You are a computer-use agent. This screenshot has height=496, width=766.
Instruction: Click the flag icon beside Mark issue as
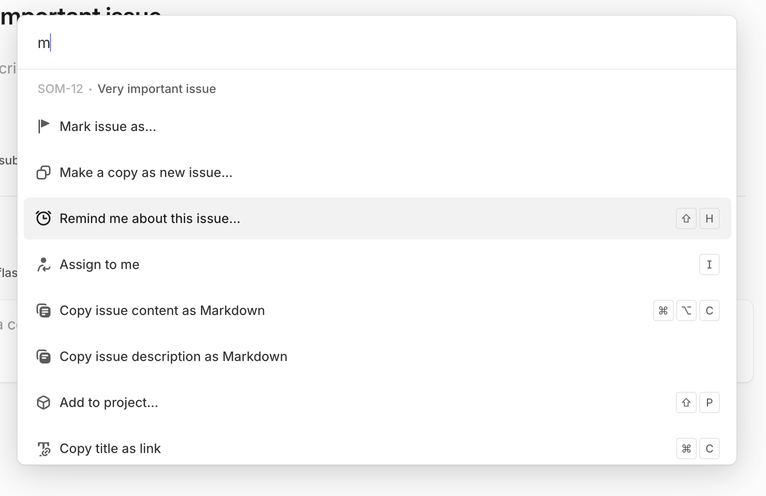(x=43, y=126)
